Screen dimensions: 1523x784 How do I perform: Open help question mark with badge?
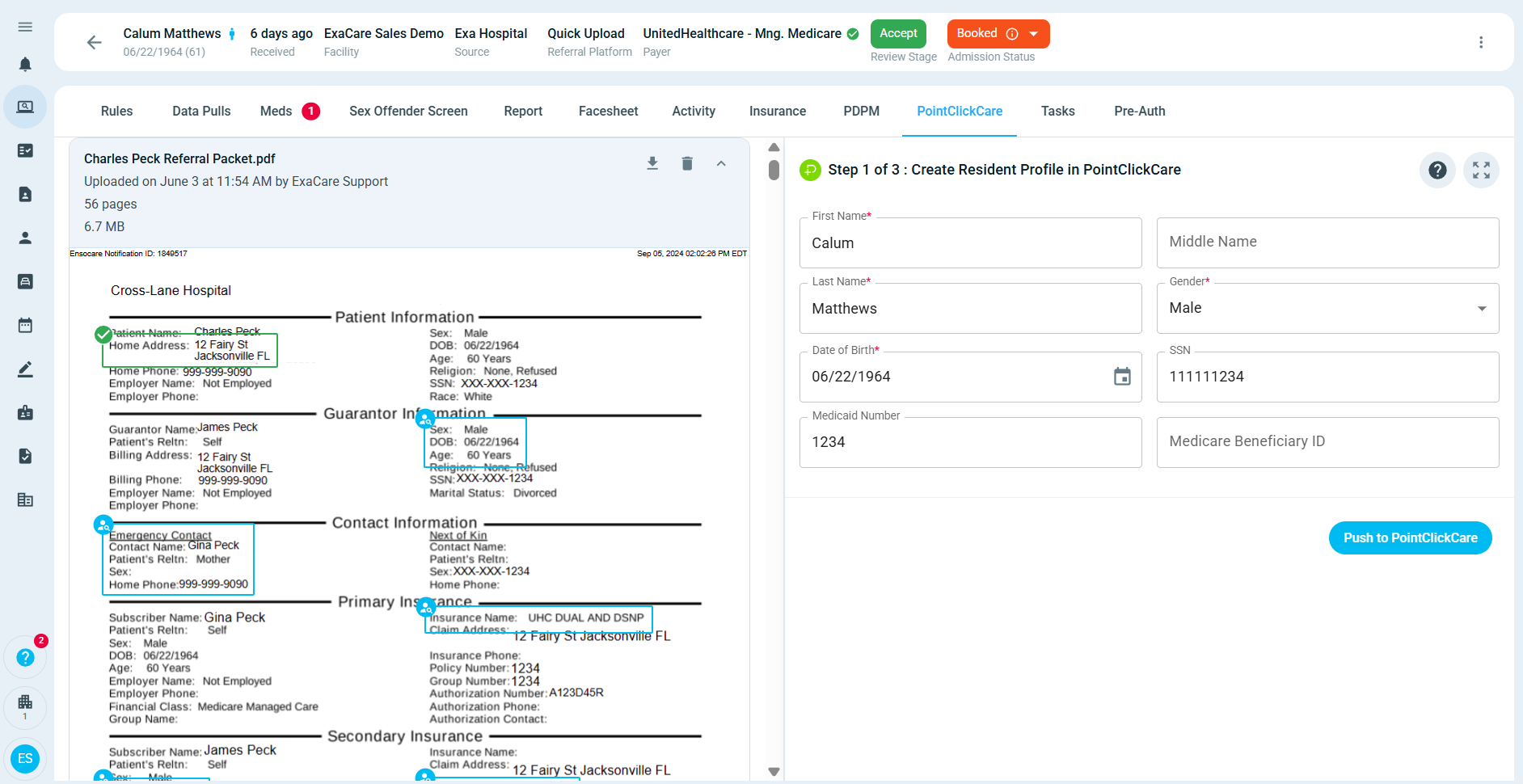25,657
